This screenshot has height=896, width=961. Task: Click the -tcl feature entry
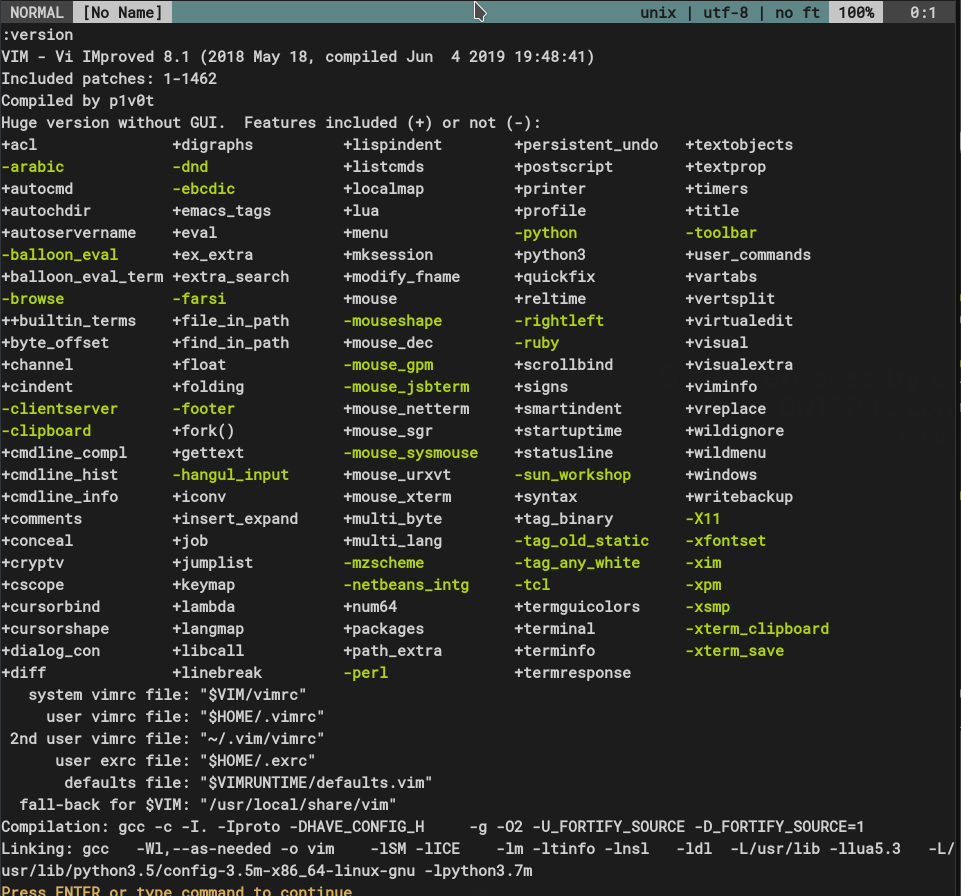point(533,585)
